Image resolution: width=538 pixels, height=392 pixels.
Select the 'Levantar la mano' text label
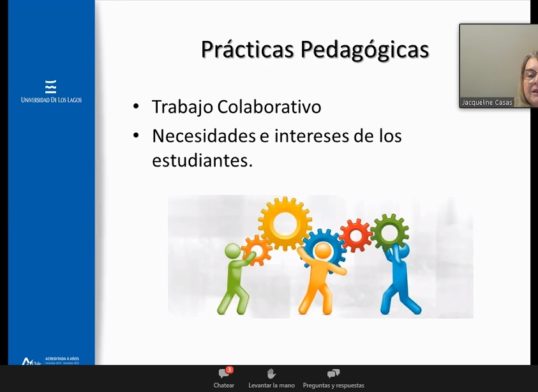click(x=271, y=385)
